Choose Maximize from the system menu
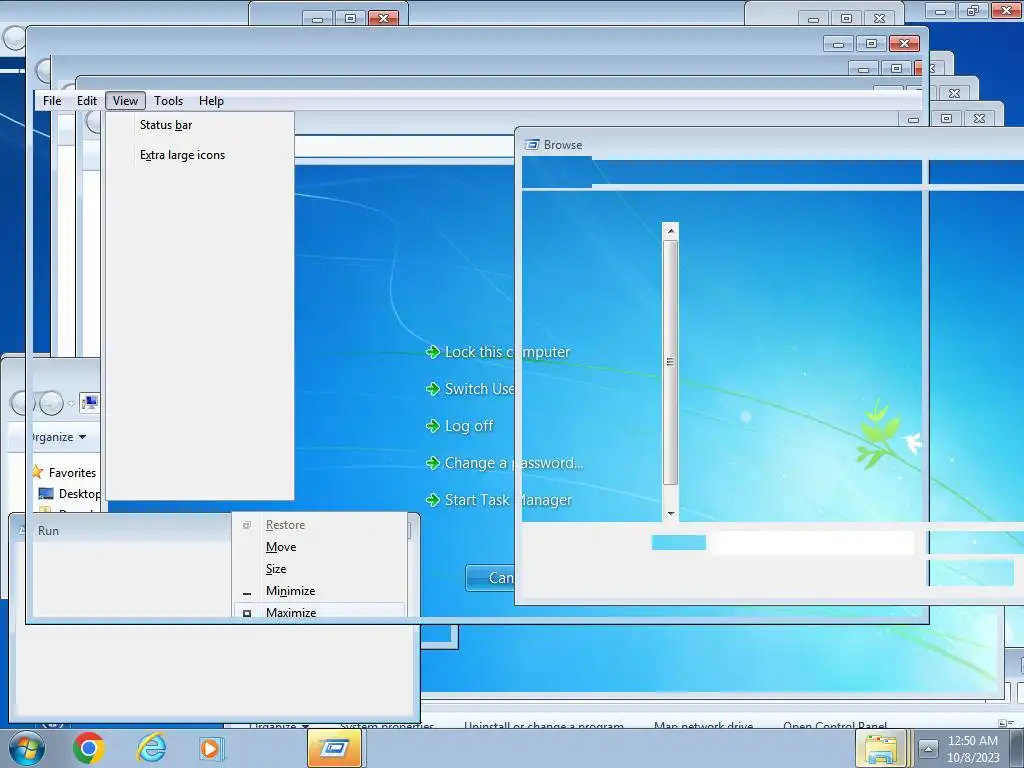 point(320,612)
